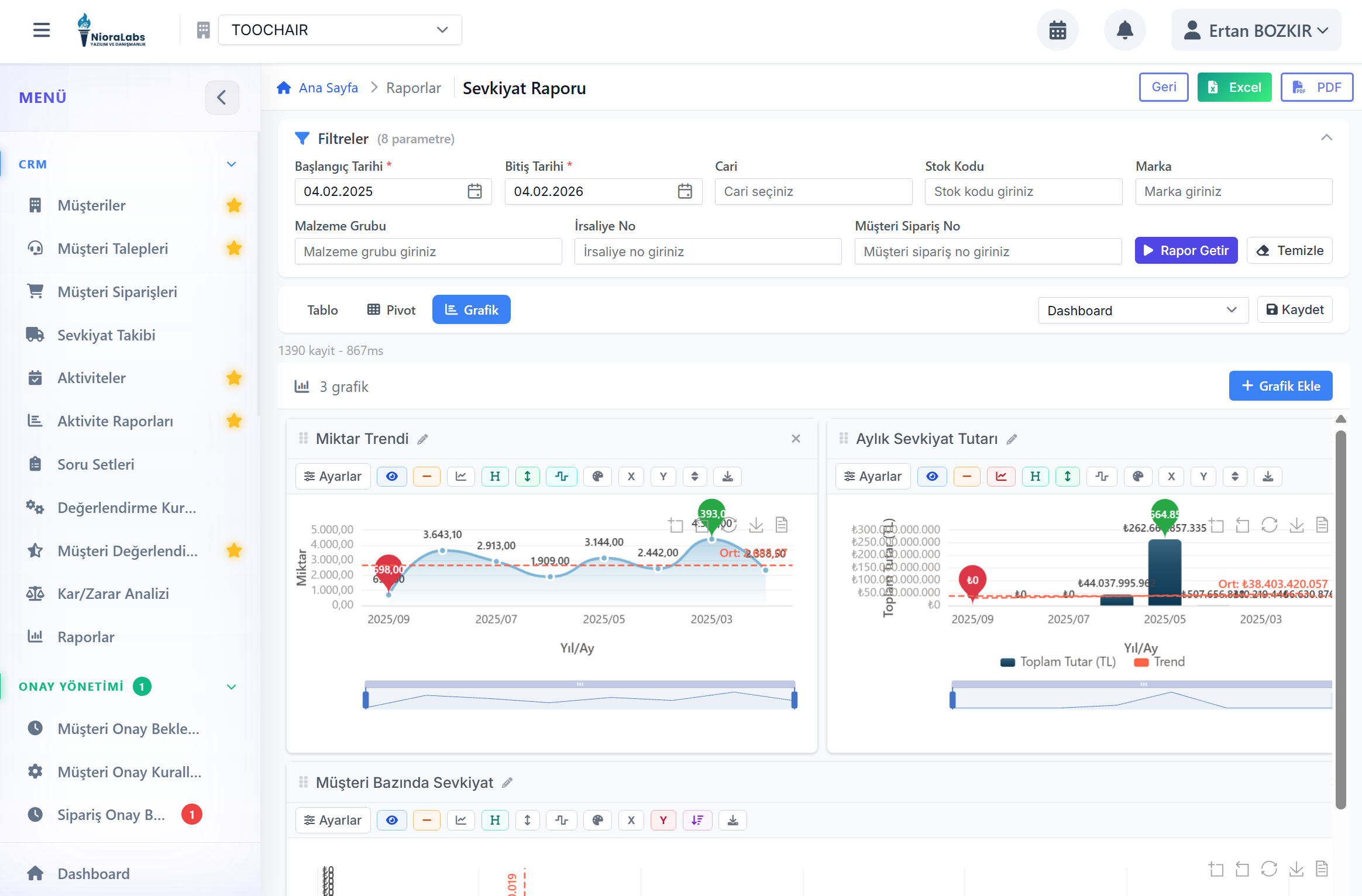
Task: Switch to the Pivot tab
Action: 391,309
